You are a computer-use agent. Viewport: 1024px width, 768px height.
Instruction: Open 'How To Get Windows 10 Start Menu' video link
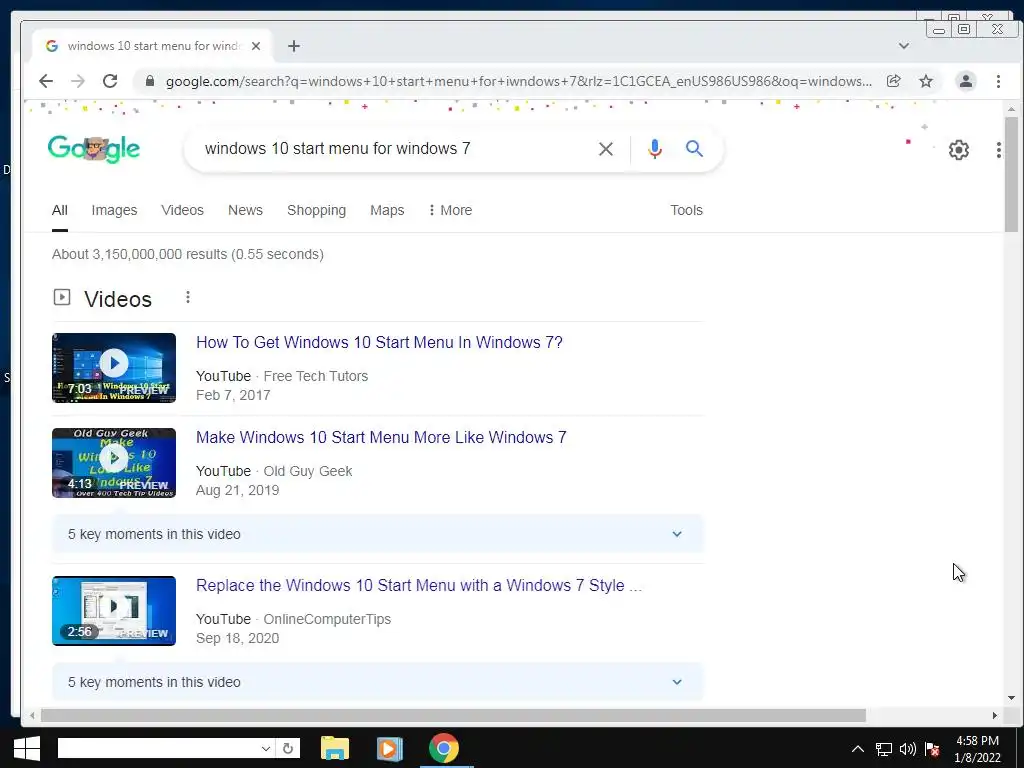(x=379, y=342)
